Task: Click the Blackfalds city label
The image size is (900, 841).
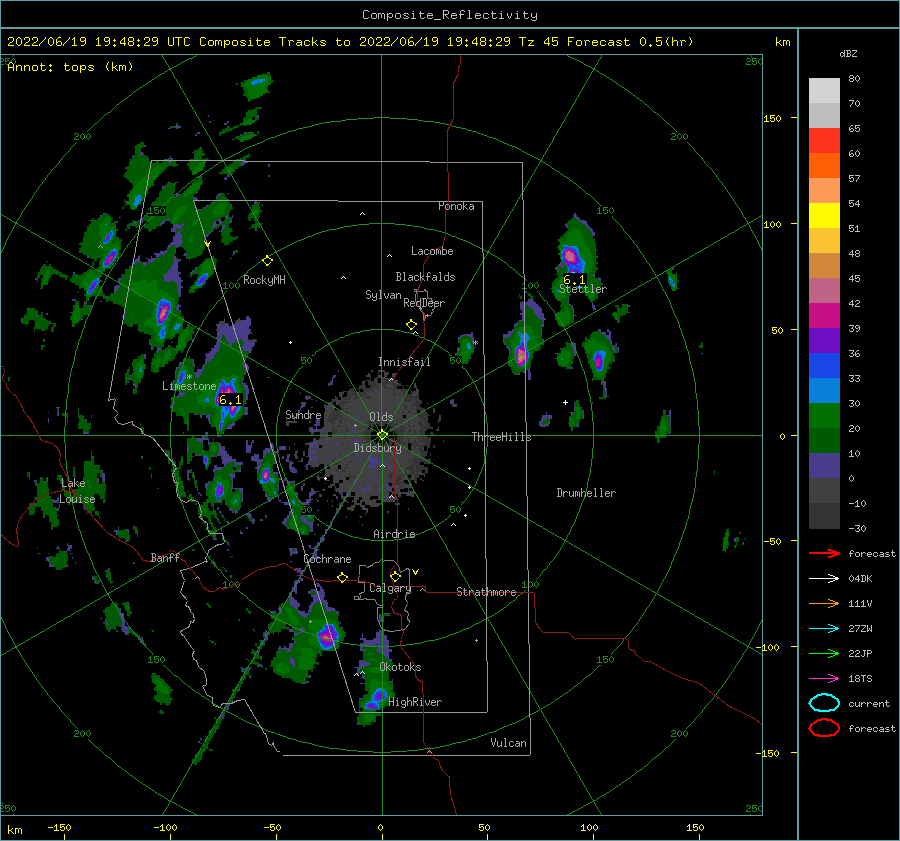Action: [x=425, y=277]
